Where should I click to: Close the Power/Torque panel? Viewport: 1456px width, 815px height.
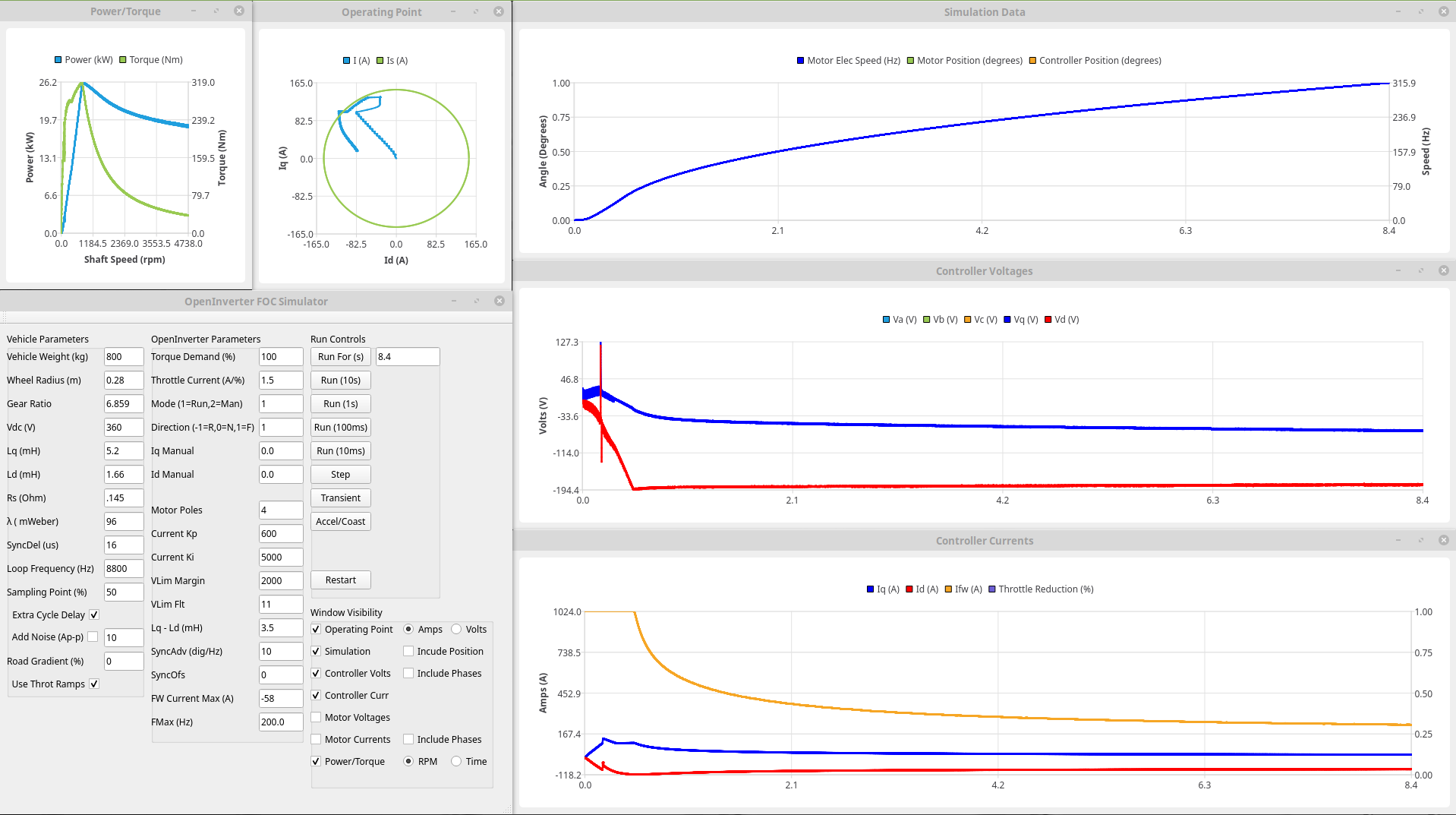[239, 11]
